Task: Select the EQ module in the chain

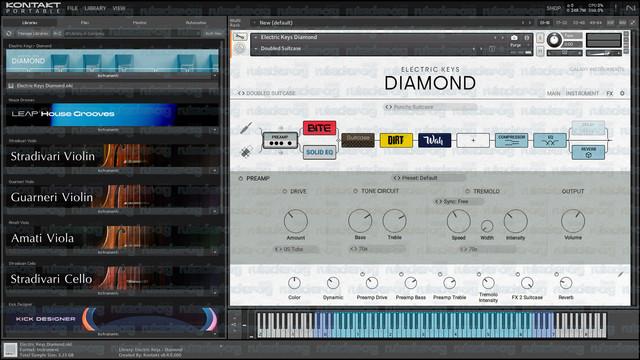Action: click(550, 140)
